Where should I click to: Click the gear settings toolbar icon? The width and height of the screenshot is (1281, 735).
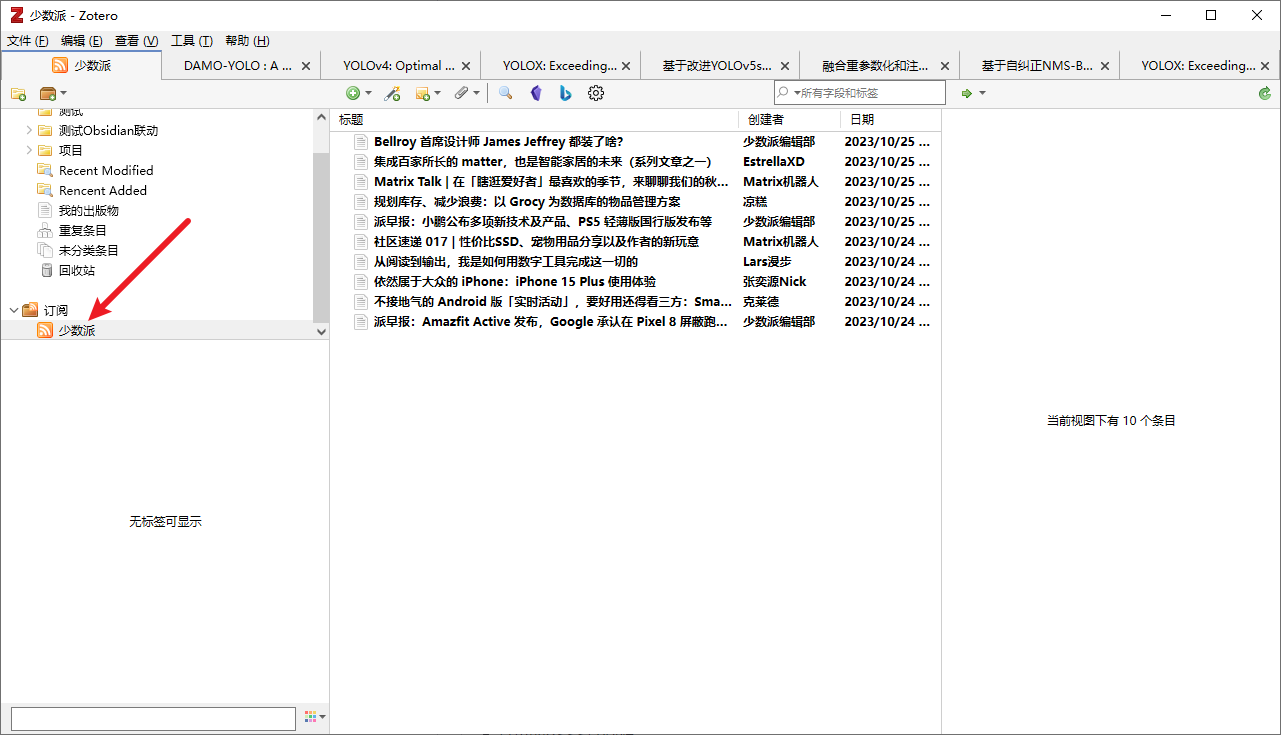click(x=596, y=93)
